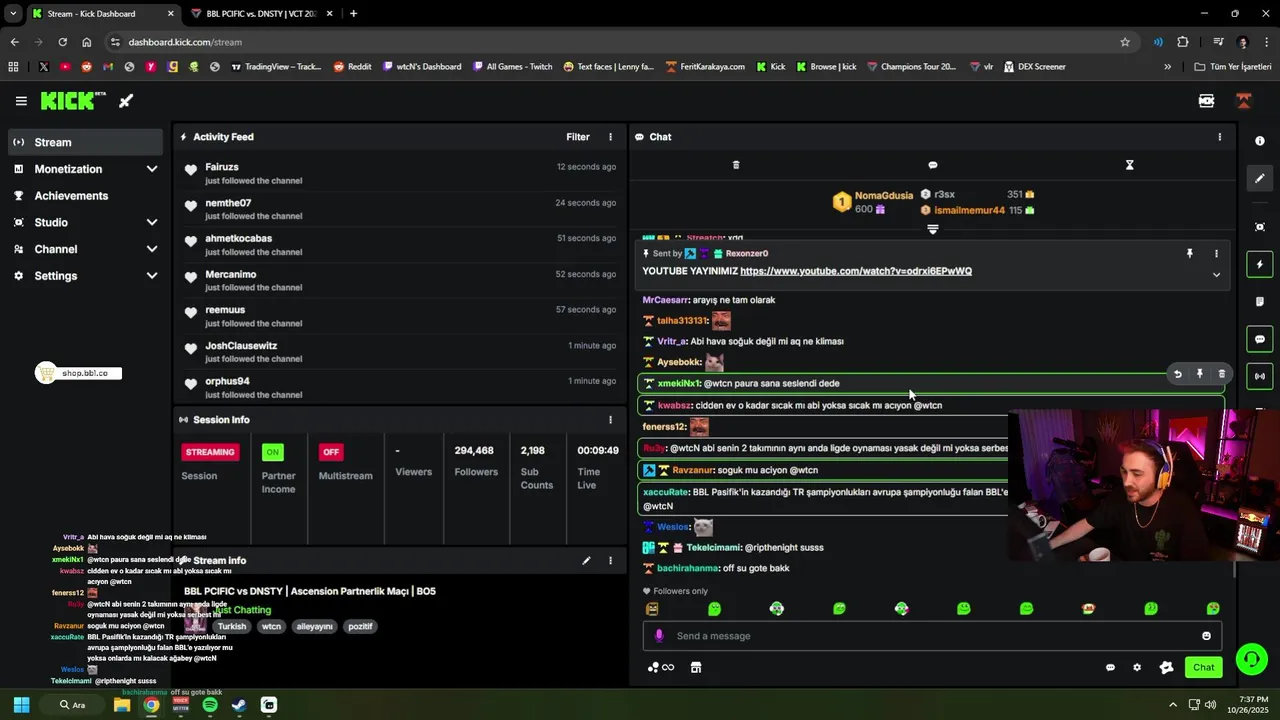Click the Turkish stream tag

pos(231,627)
